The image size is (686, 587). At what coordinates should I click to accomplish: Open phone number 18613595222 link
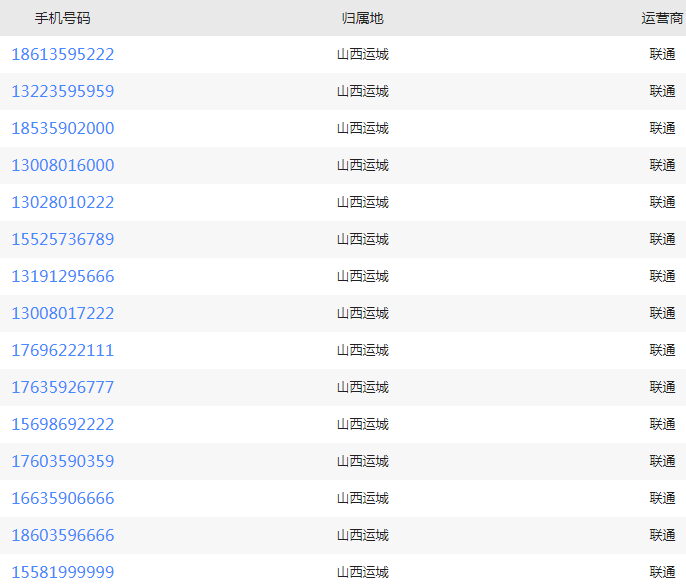63,54
